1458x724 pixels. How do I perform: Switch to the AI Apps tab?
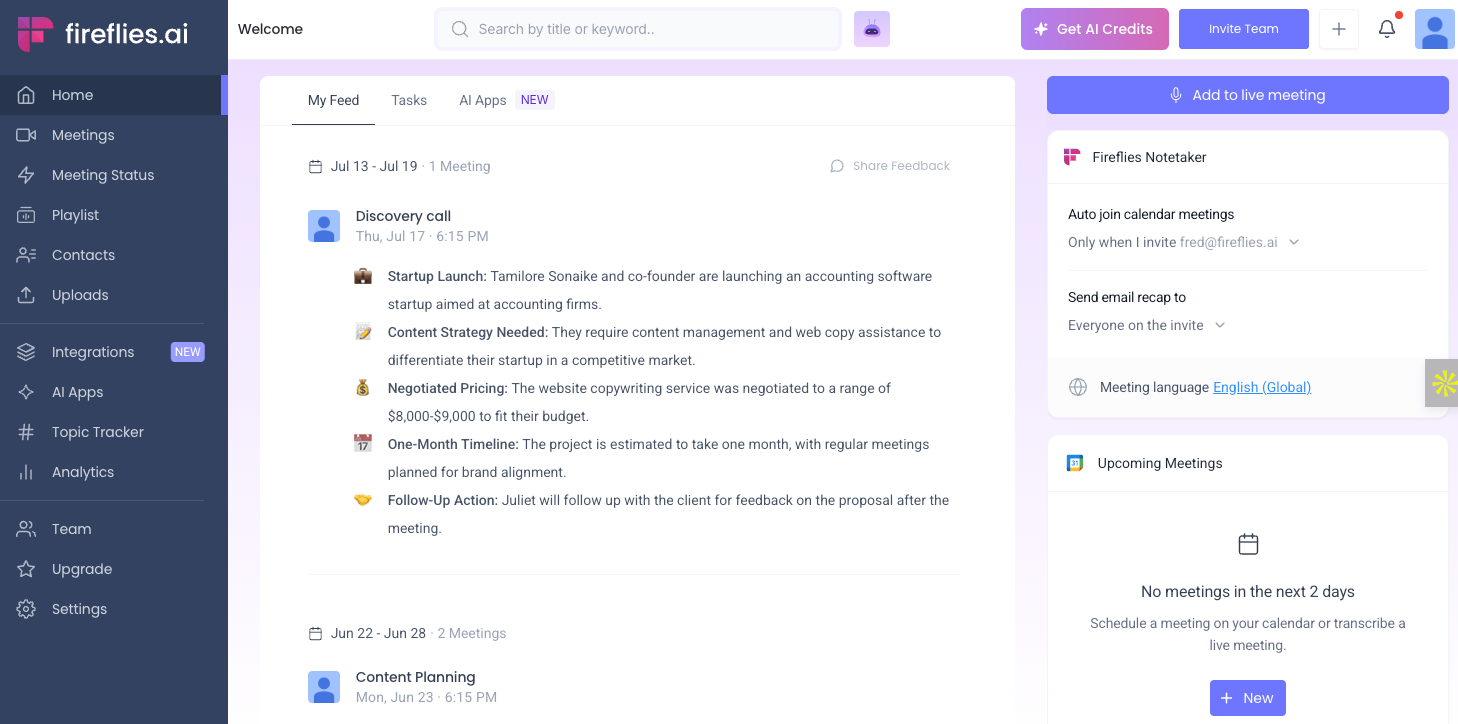[506, 100]
